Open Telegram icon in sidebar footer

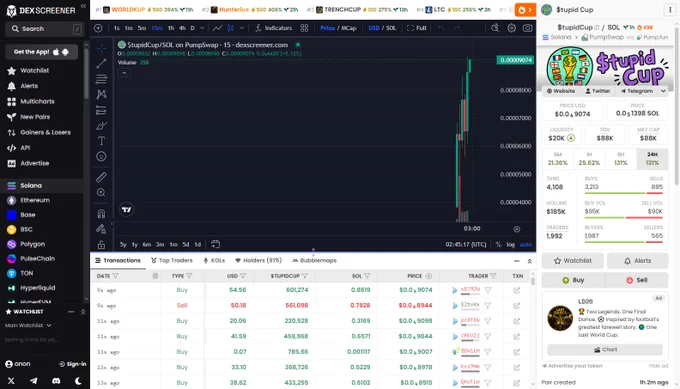(x=33, y=381)
